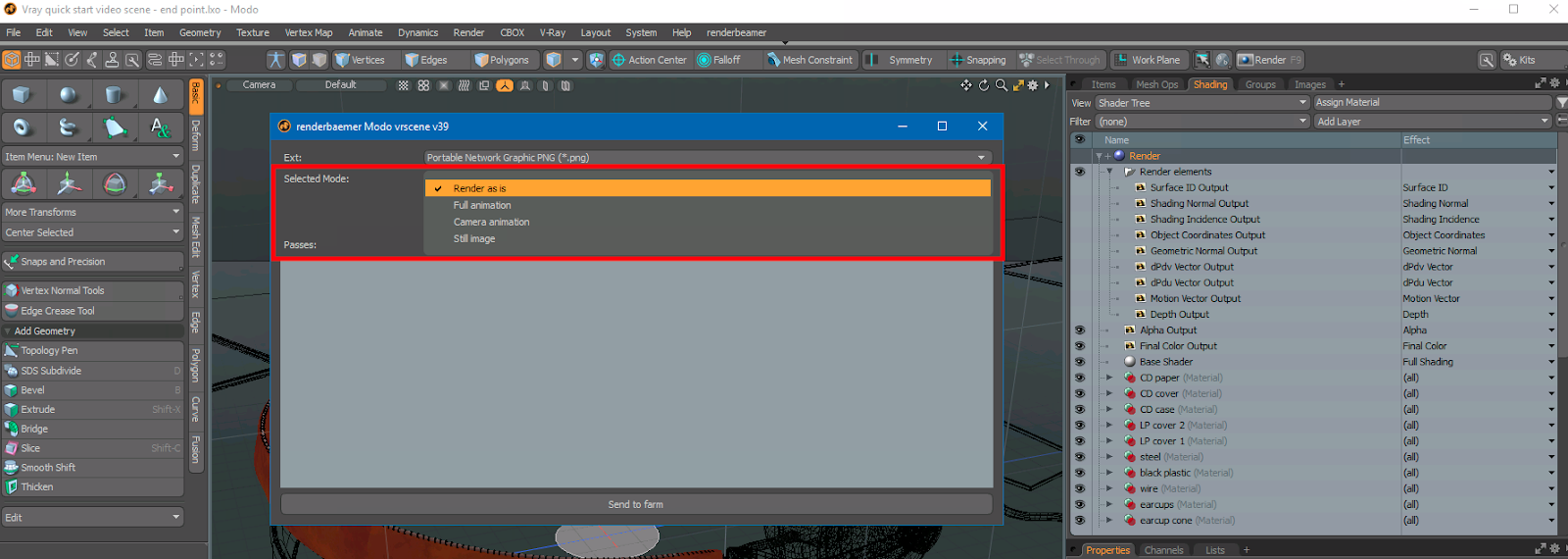Open the Item Menu: New Item dropdown
The image size is (1568, 559).
click(92, 157)
